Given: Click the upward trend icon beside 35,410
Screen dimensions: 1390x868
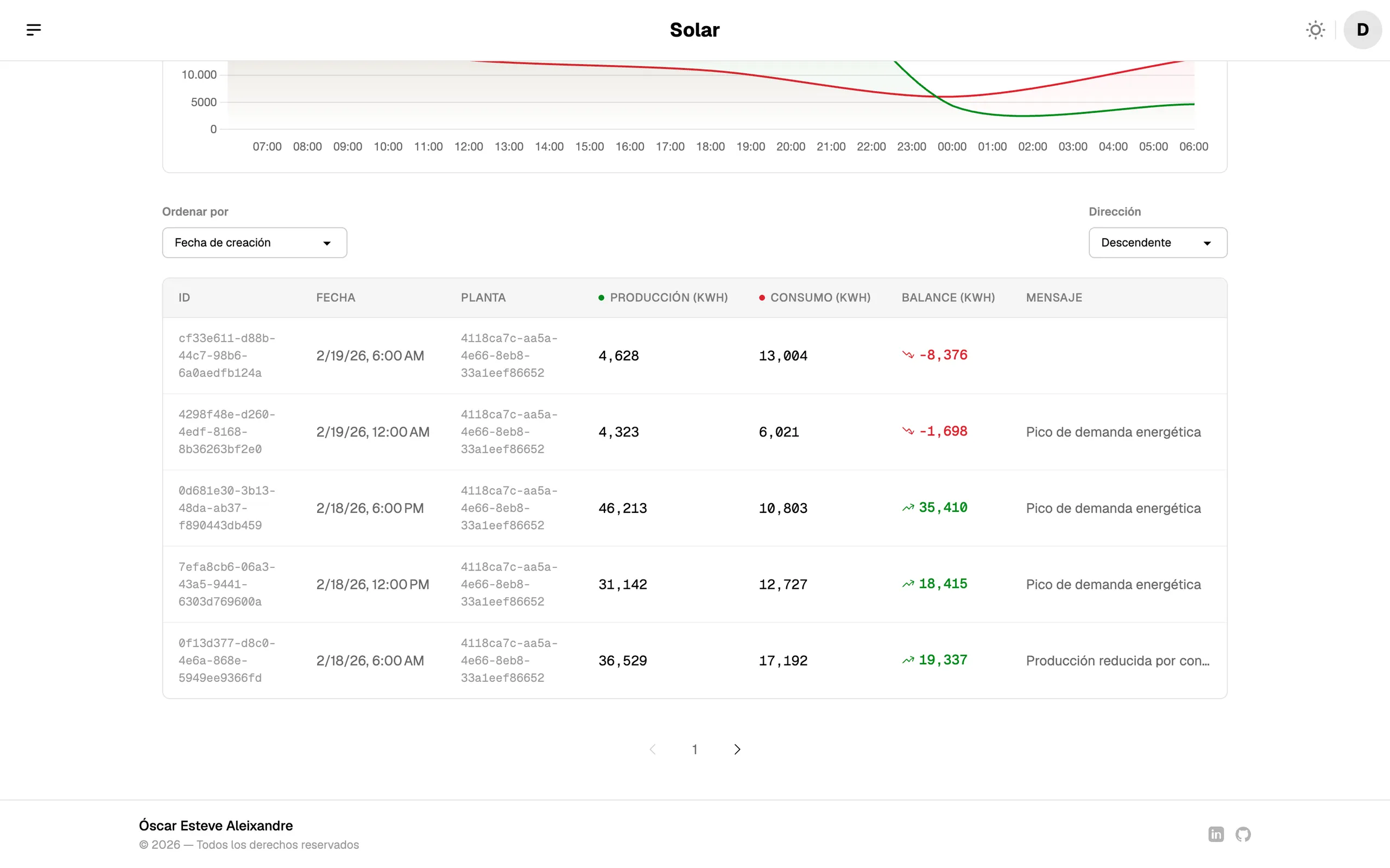Looking at the screenshot, I should pos(908,508).
